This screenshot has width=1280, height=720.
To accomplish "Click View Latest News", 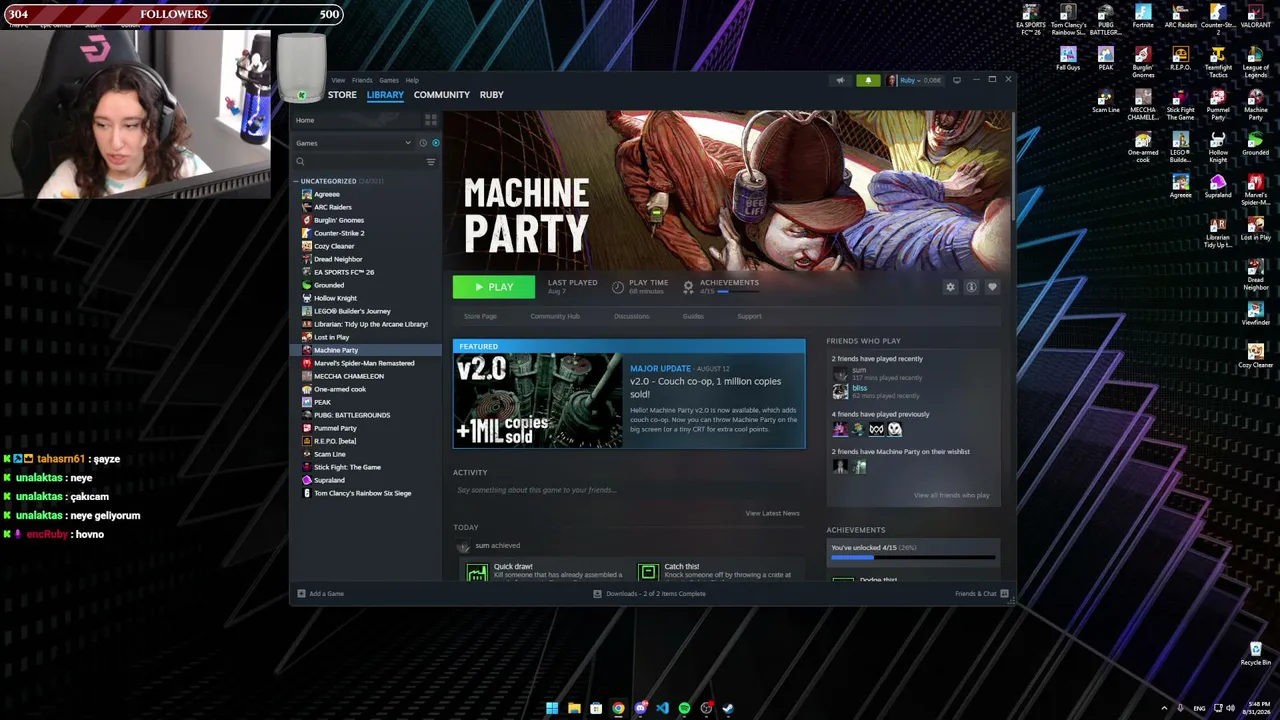I will (x=772, y=513).
